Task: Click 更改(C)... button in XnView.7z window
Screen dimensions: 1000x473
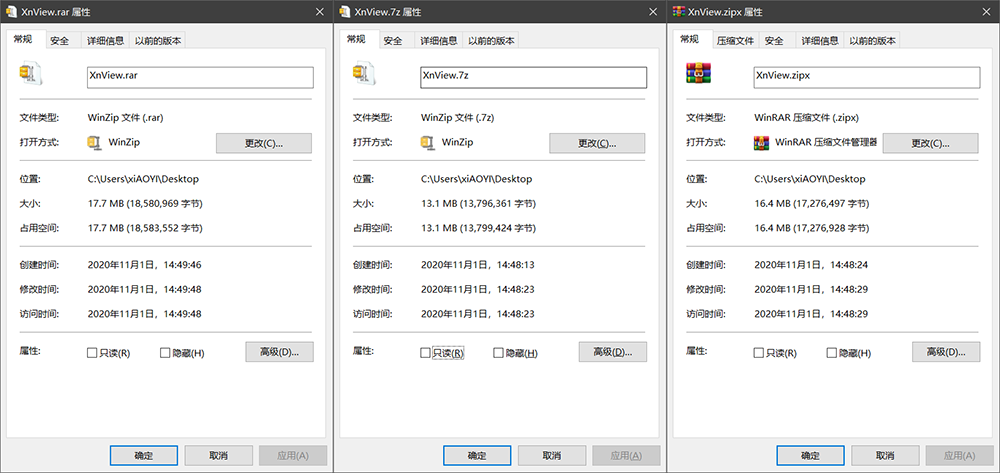Action: pos(598,143)
